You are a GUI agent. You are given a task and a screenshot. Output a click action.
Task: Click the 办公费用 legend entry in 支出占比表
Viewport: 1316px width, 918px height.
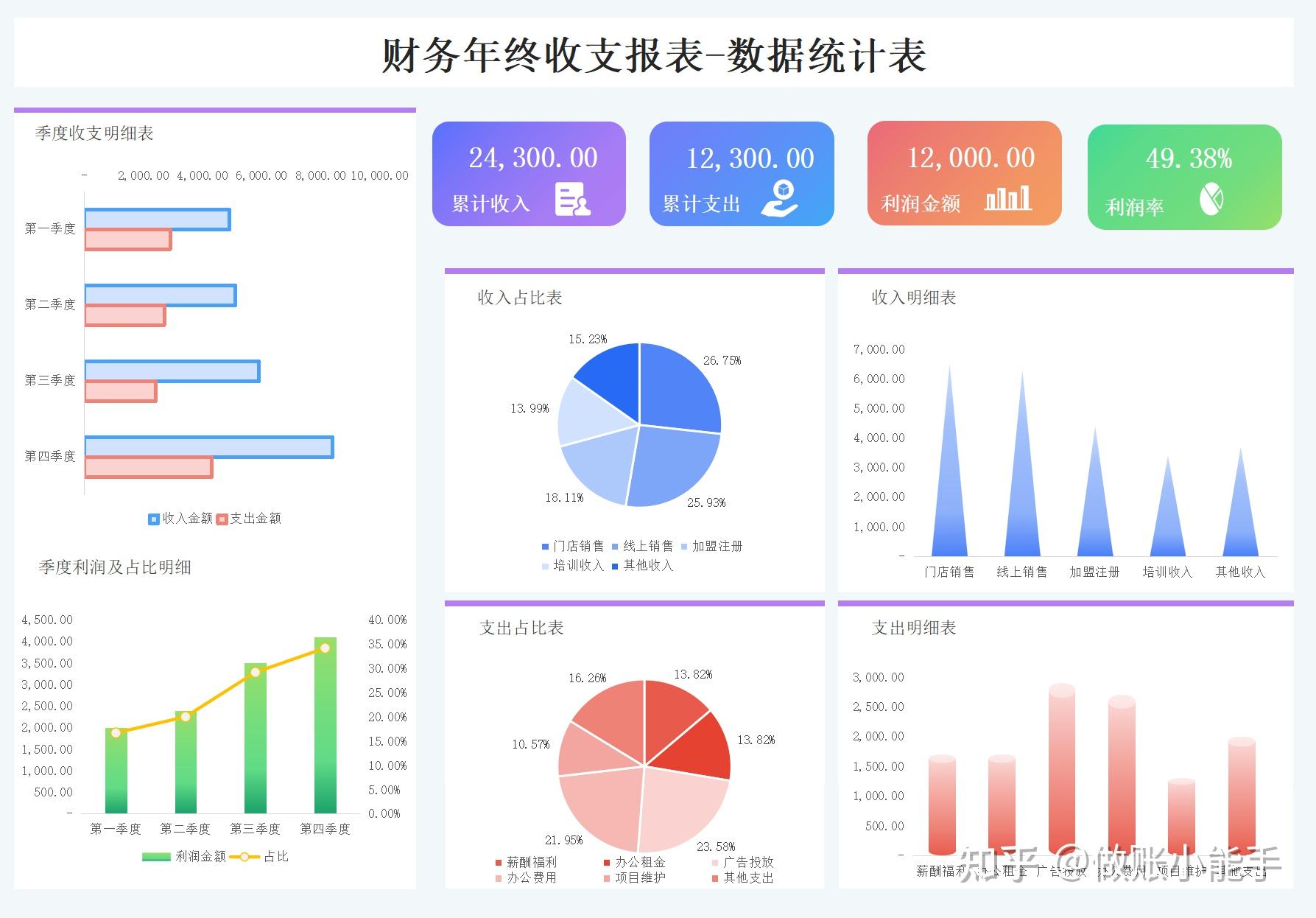pos(527,877)
